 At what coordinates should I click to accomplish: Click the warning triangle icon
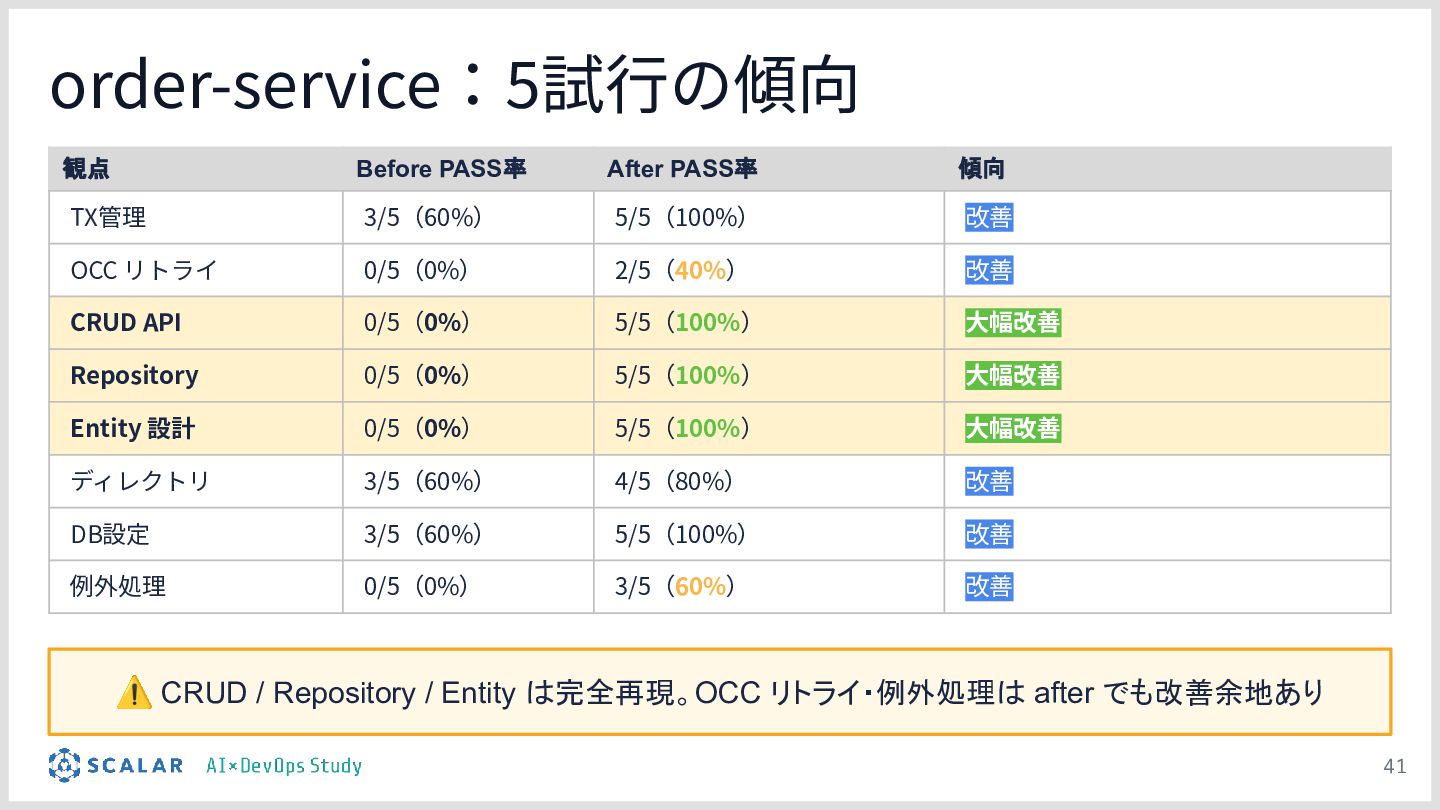pos(134,692)
